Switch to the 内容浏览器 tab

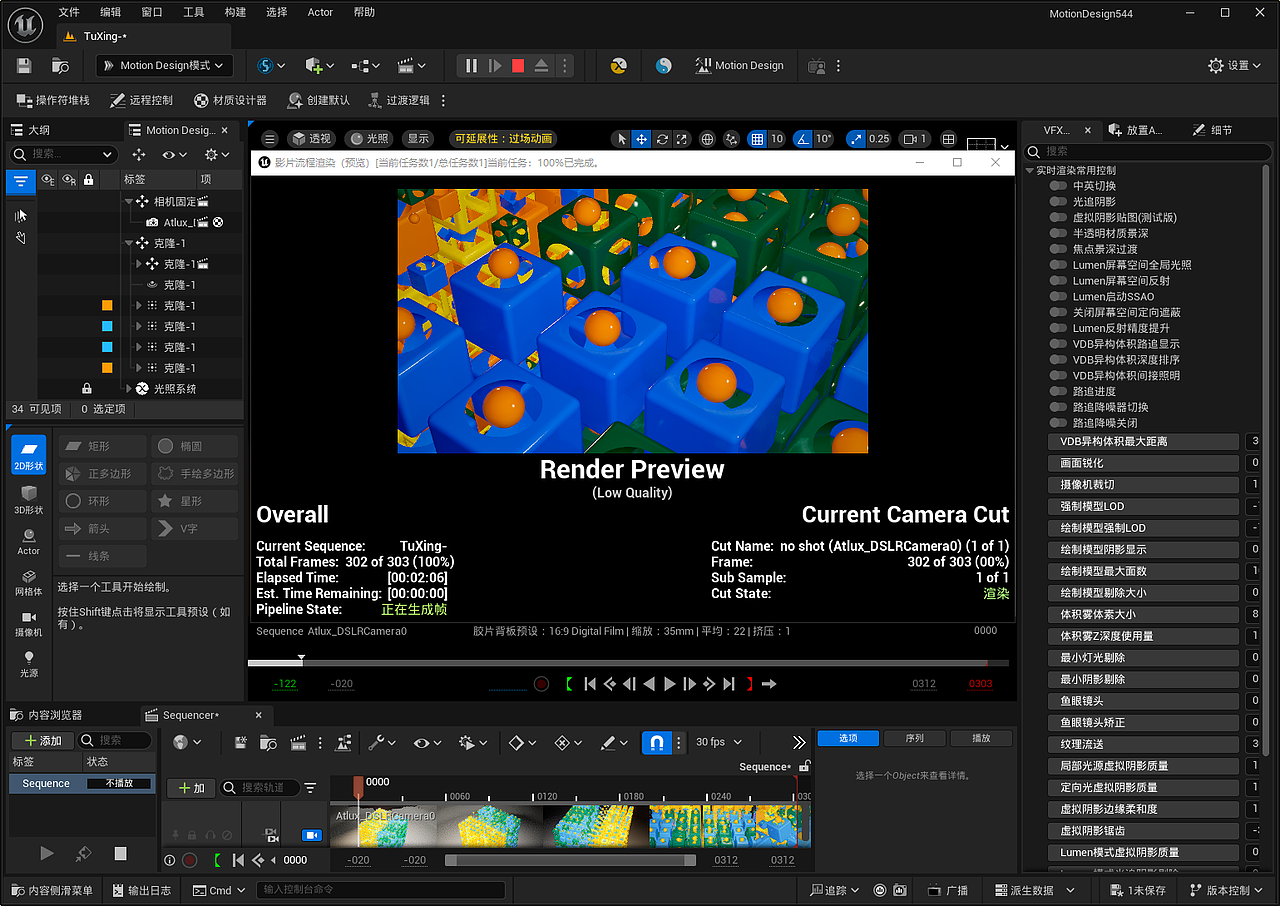46,715
